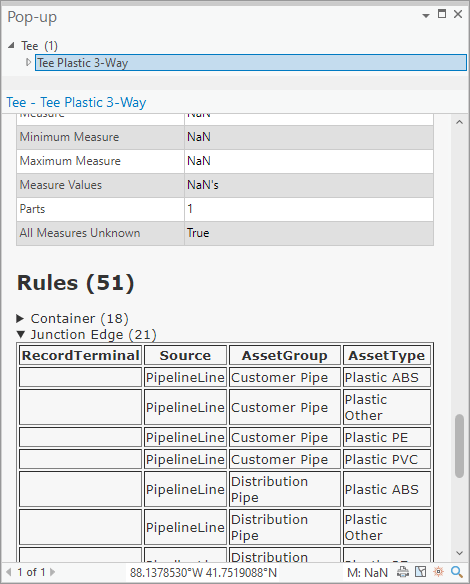
Task: Collapse the Tee (1) tree group
Action: pos(11,45)
